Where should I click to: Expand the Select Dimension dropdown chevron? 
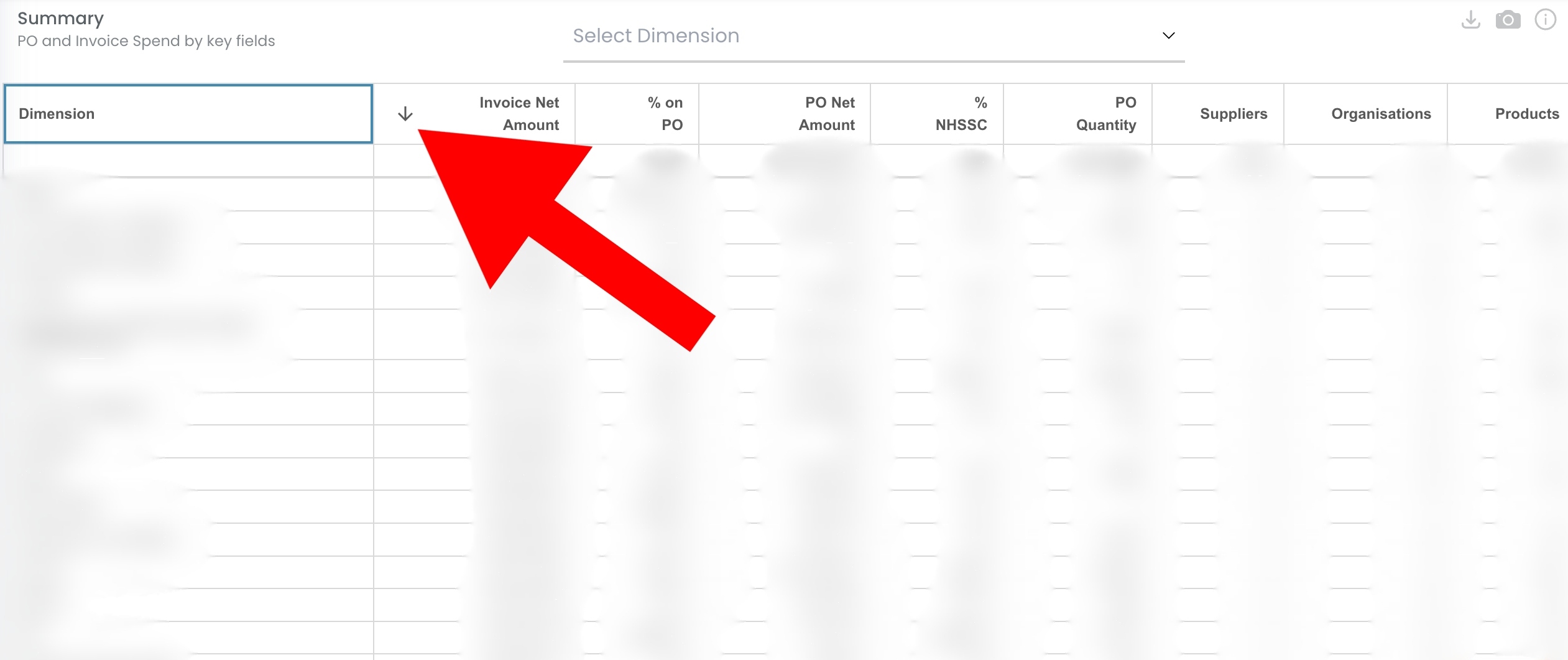point(1168,36)
